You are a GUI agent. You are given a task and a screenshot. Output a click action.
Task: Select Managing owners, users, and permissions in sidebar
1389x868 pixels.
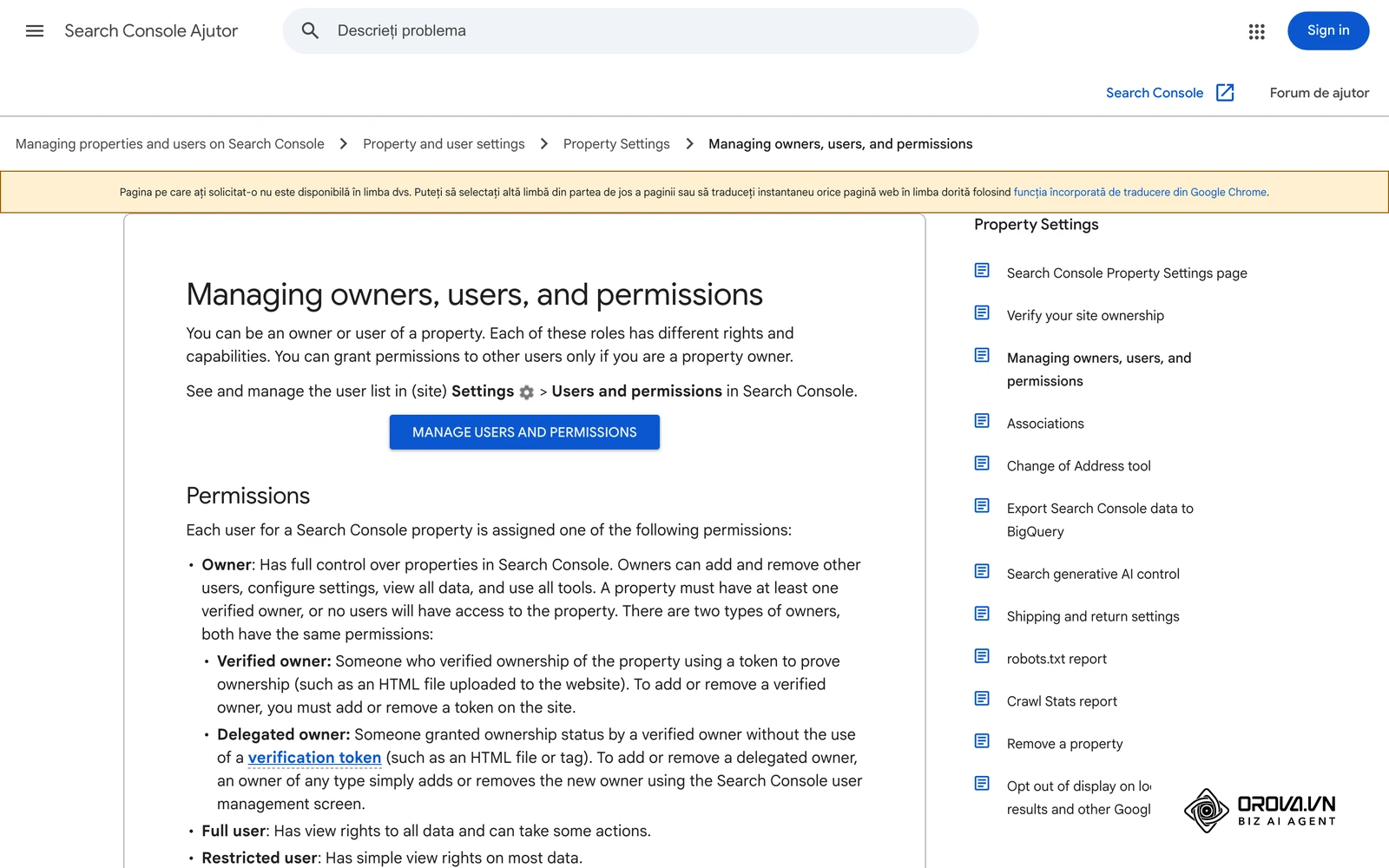pos(1099,370)
